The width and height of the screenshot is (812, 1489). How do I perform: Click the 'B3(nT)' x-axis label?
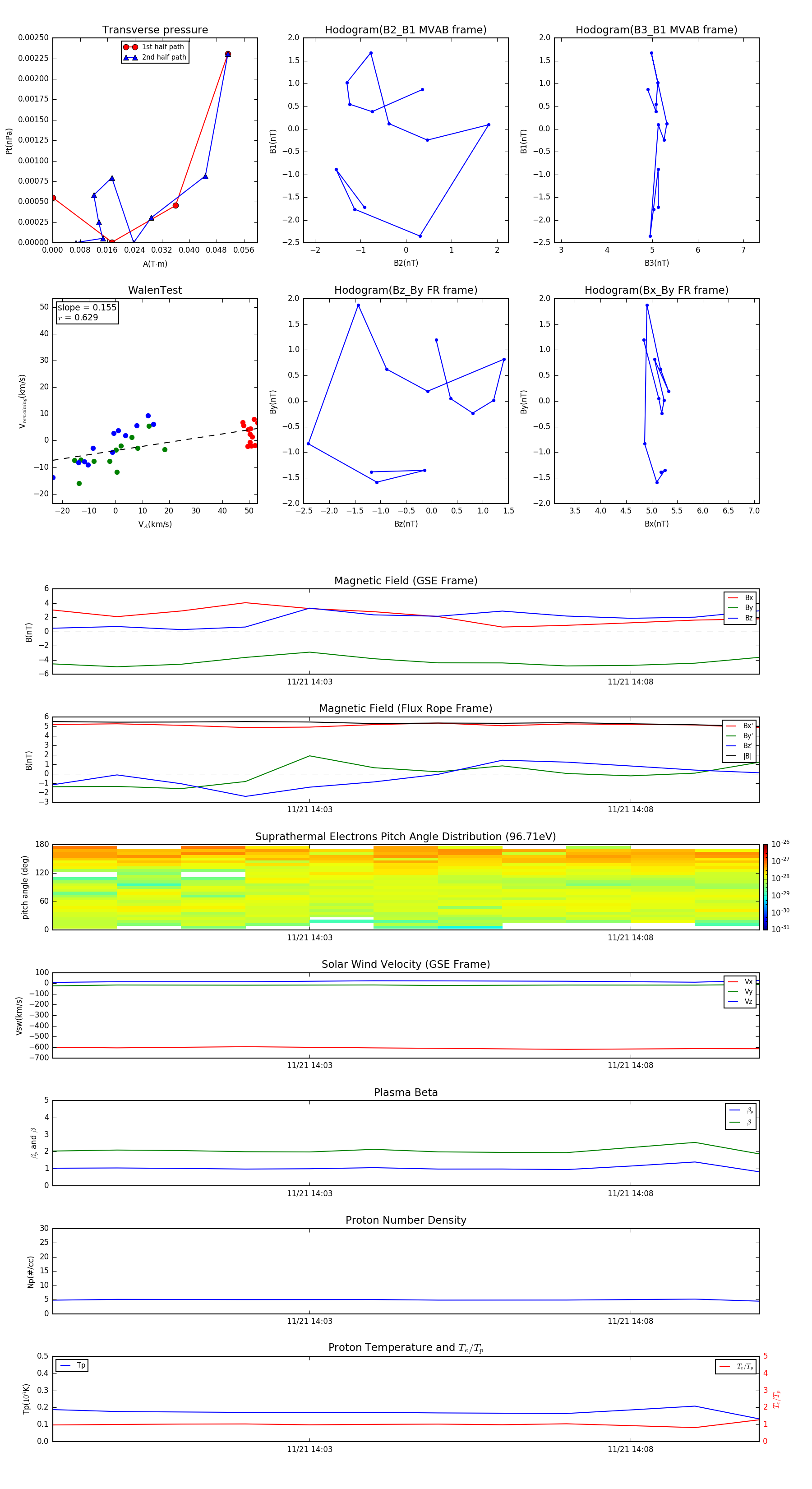tap(656, 263)
